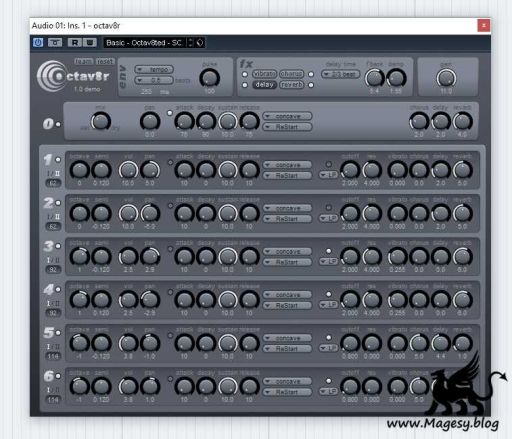512x439 pixels.
Task: Click voice 4 vol knob
Action: pyautogui.click(x=128, y=300)
